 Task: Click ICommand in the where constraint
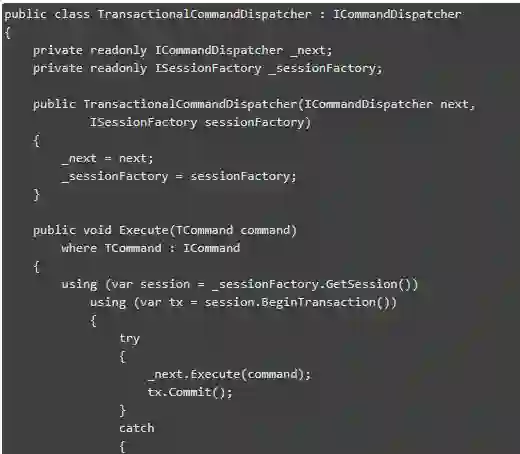212,248
